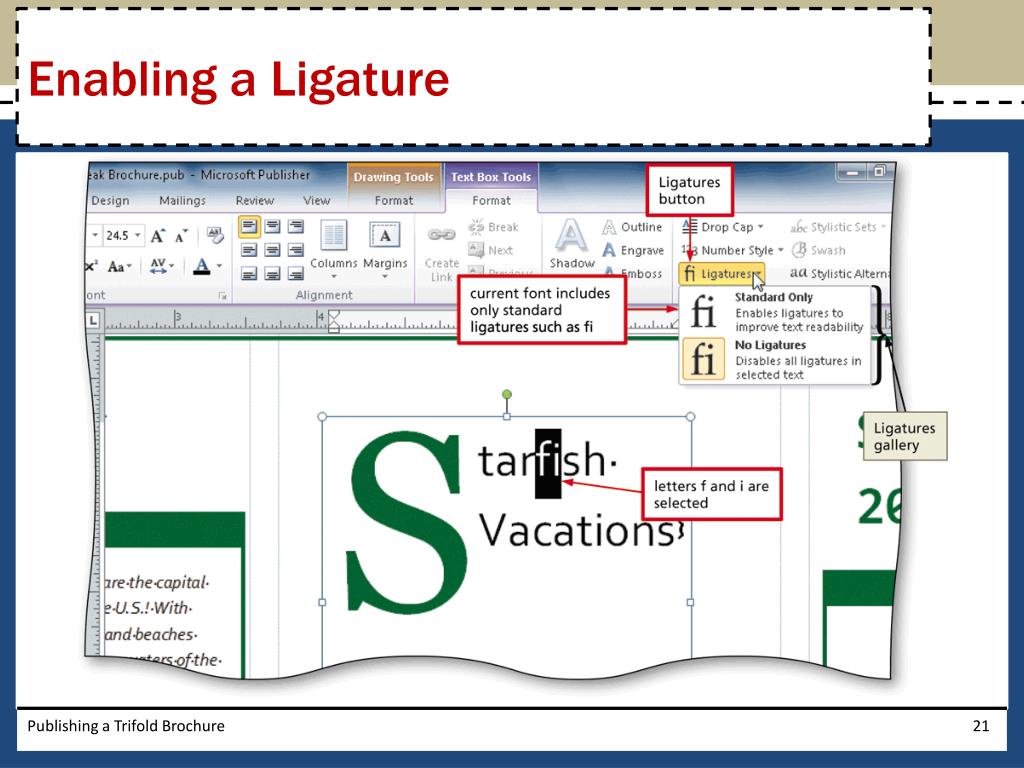Click the 'Publishing a Trifold Brochure' footer text
Image resolution: width=1024 pixels, height=768 pixels.
pyautogui.click(x=126, y=726)
